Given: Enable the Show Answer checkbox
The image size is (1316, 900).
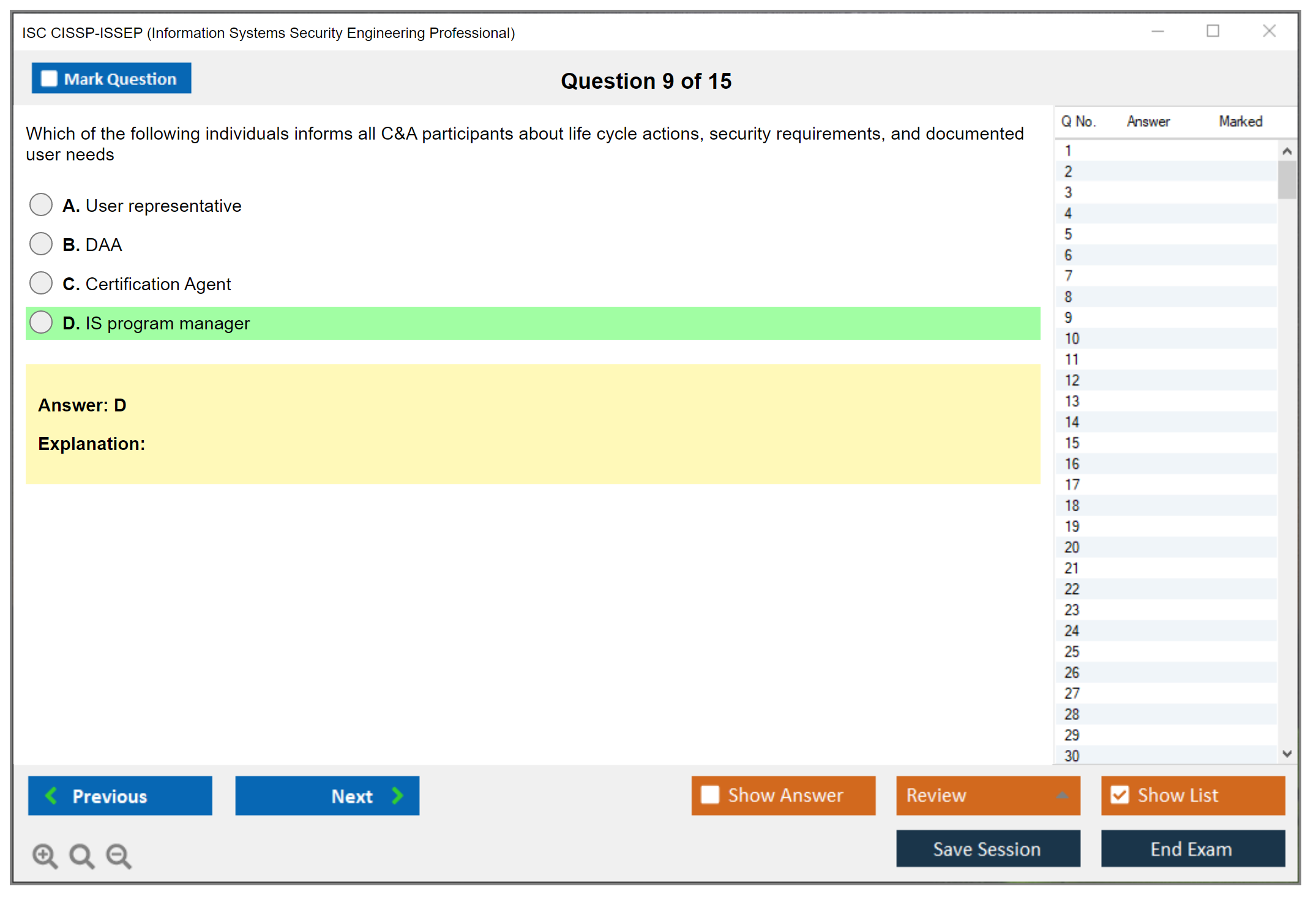Looking at the screenshot, I should pos(710,795).
